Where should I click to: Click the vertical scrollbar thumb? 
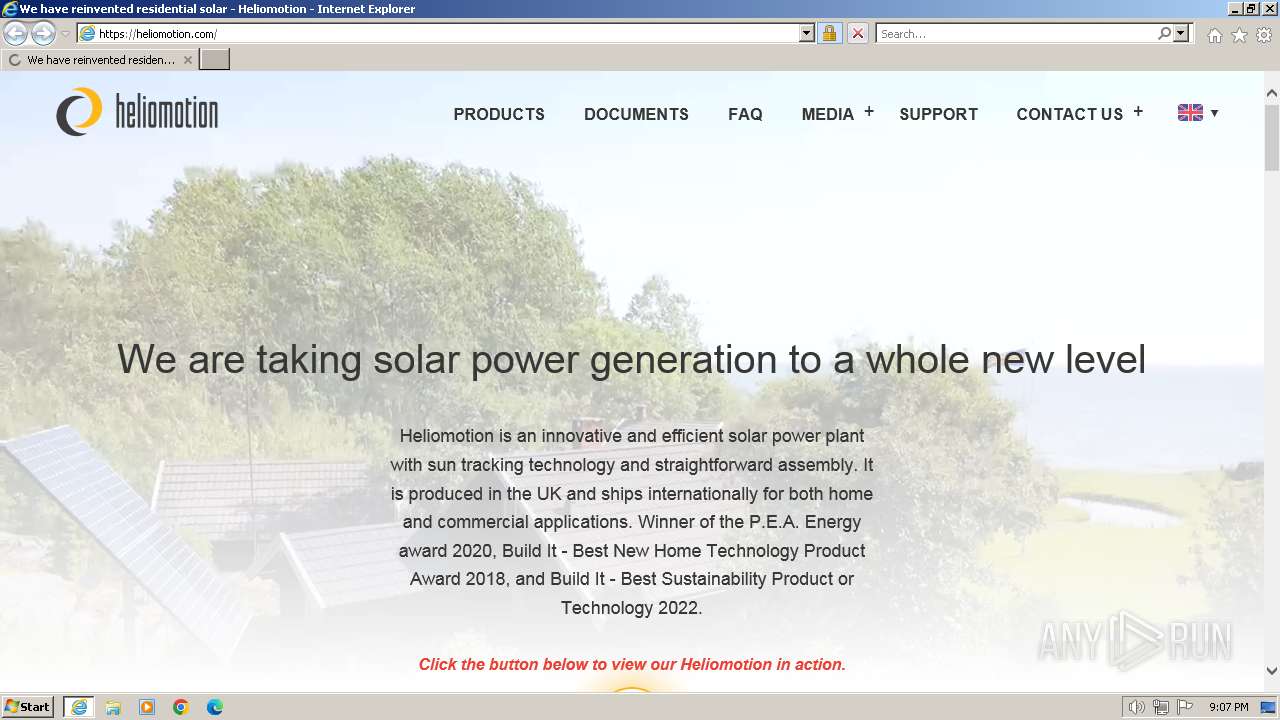tap(1272, 136)
